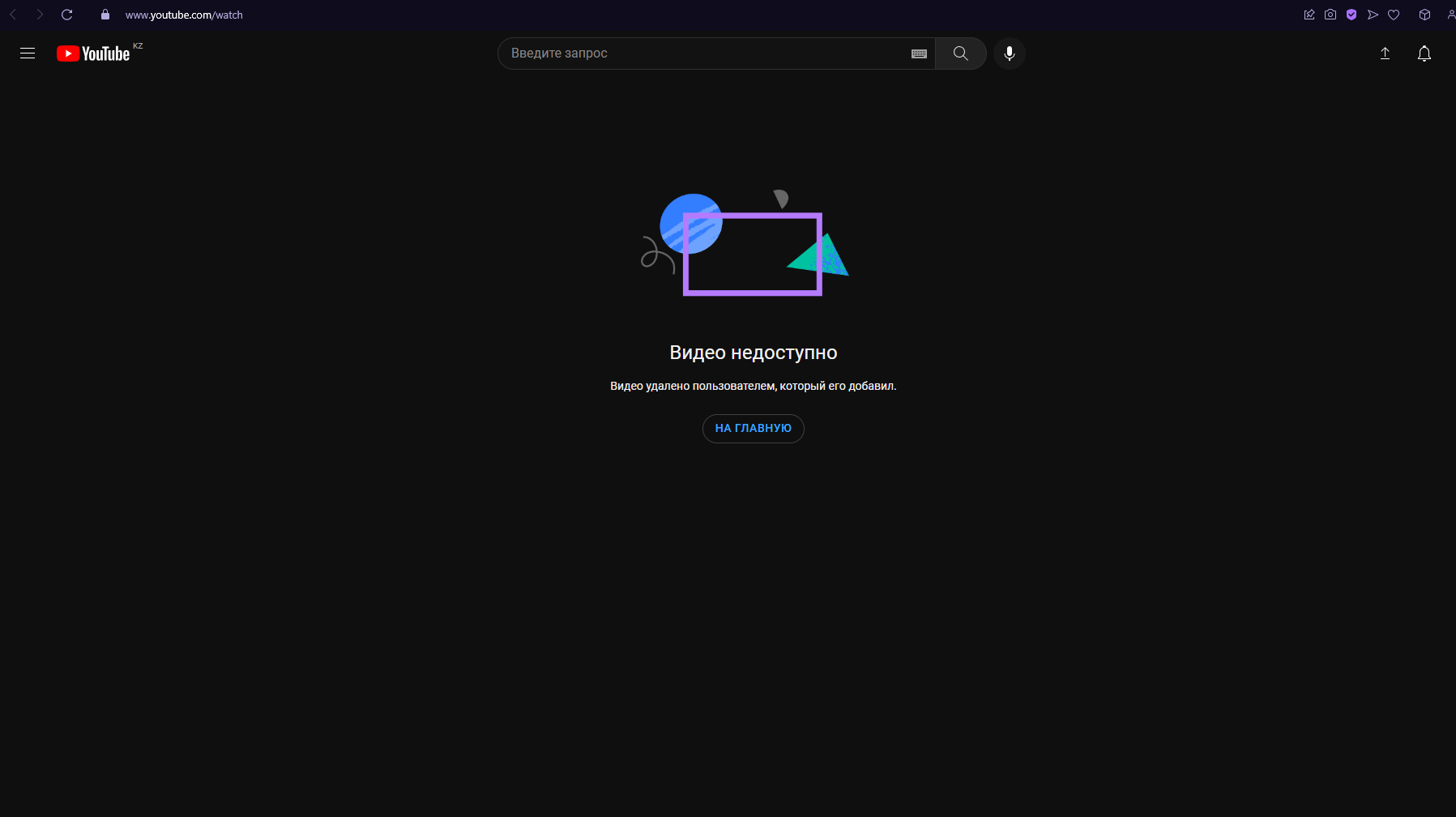This screenshot has width=1456, height=817.
Task: Click the upload video arrow icon
Action: (x=1385, y=53)
